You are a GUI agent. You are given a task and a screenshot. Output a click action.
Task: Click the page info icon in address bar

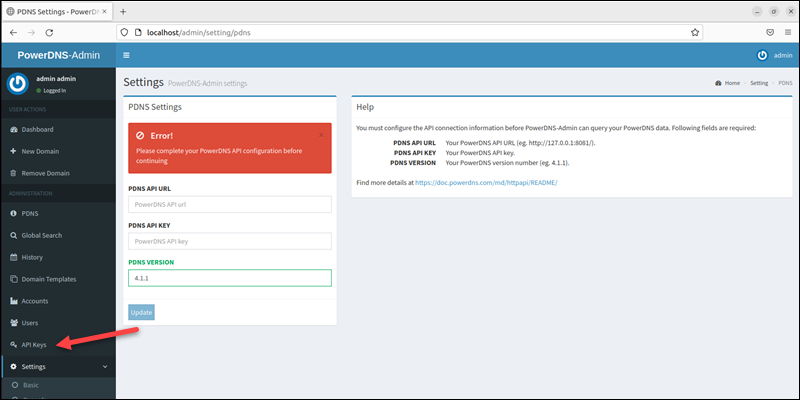[x=137, y=33]
